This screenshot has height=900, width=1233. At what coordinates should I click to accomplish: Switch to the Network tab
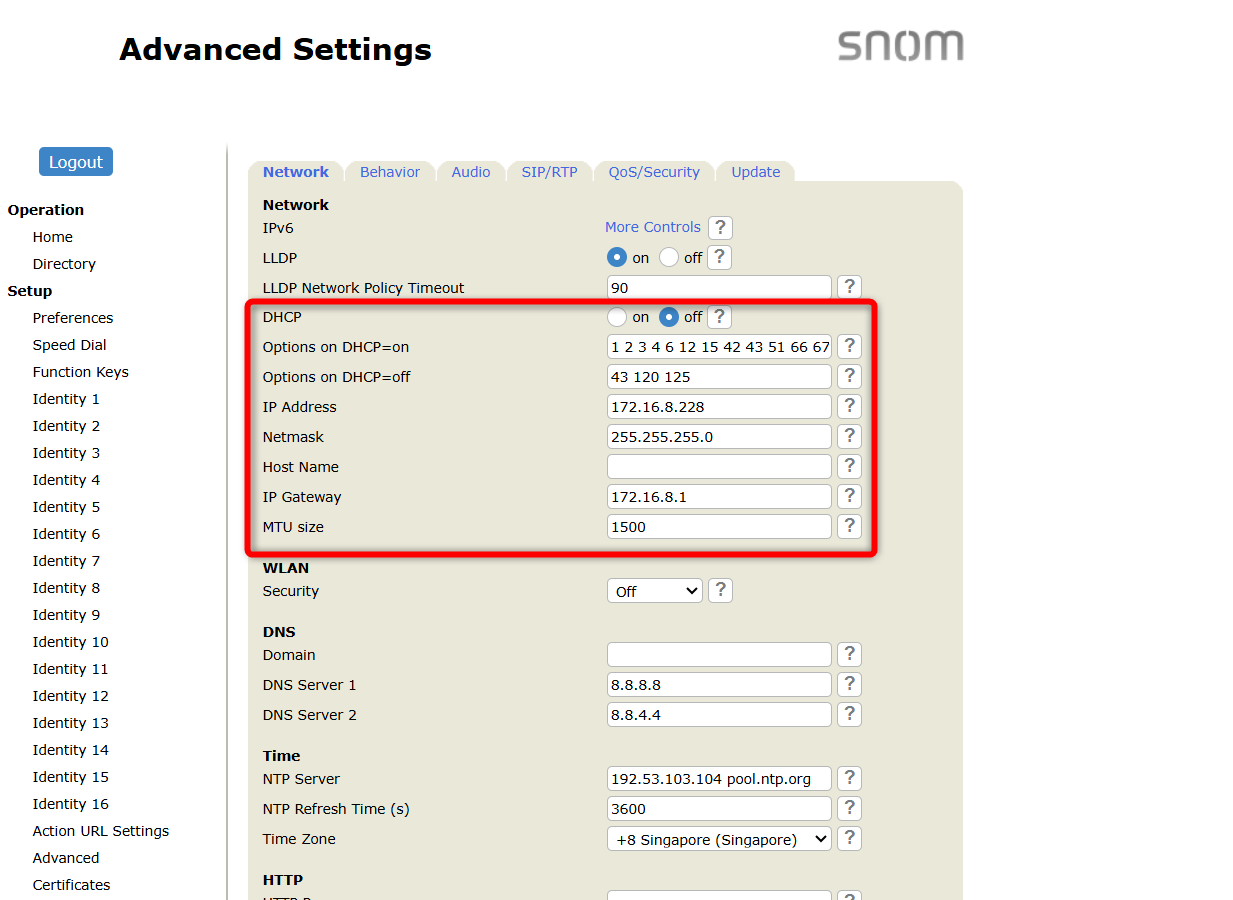click(x=296, y=172)
